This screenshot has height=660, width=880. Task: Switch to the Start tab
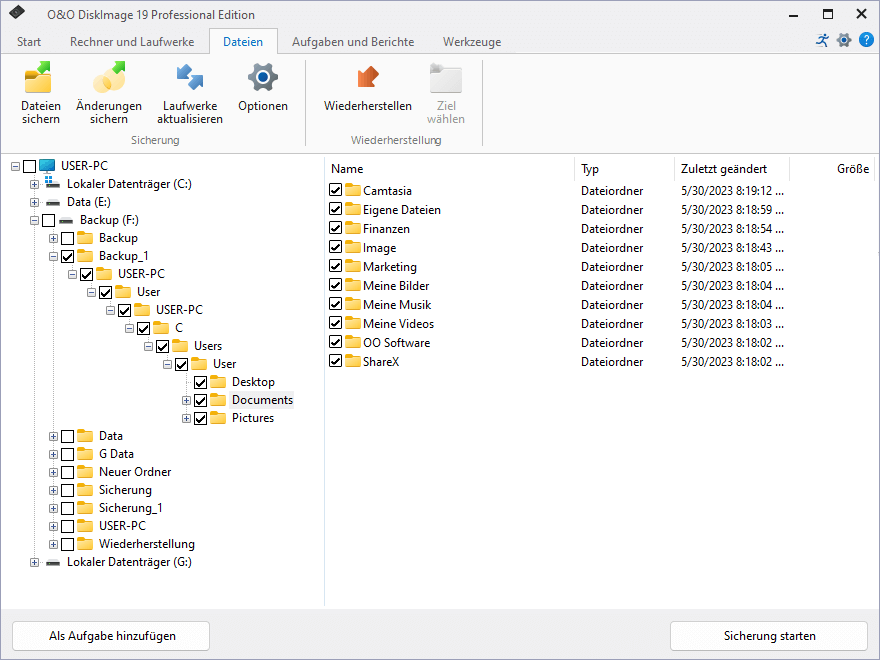29,42
